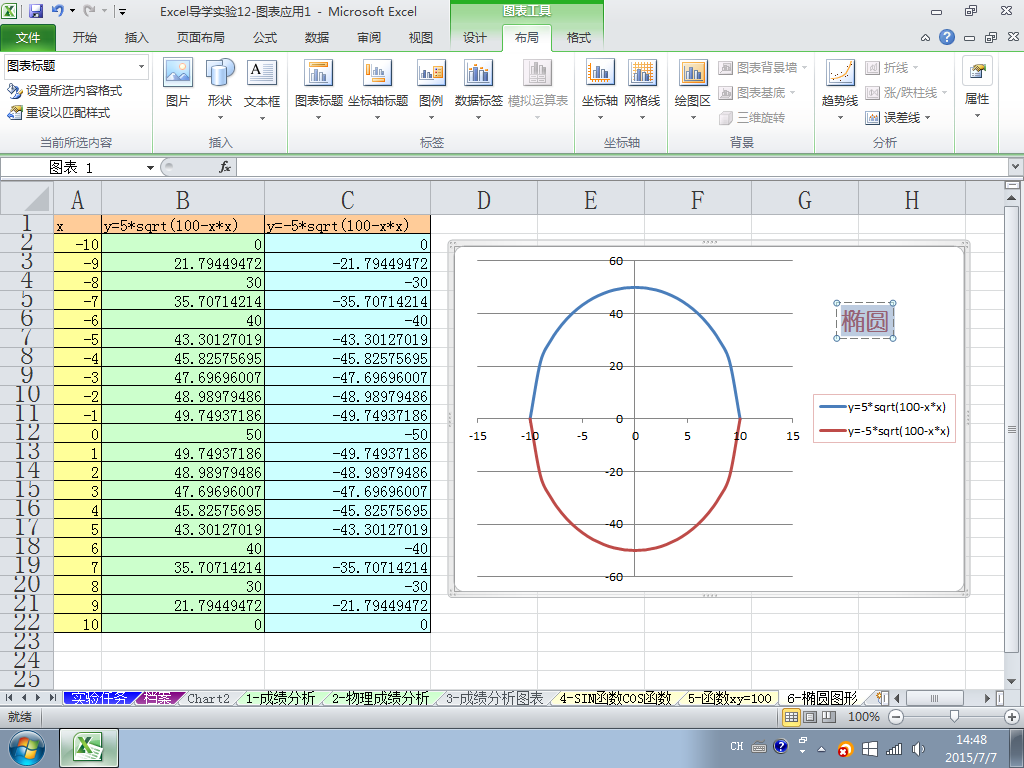Insert a 文本框 text box
This screenshot has width=1024, height=768.
pyautogui.click(x=262, y=89)
